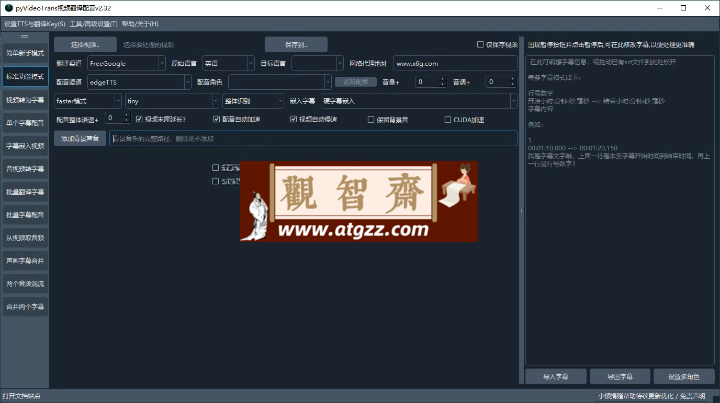The image size is (720, 403).
Task: Click the proxy address field showing www.x6g.com
Action: tap(455, 63)
